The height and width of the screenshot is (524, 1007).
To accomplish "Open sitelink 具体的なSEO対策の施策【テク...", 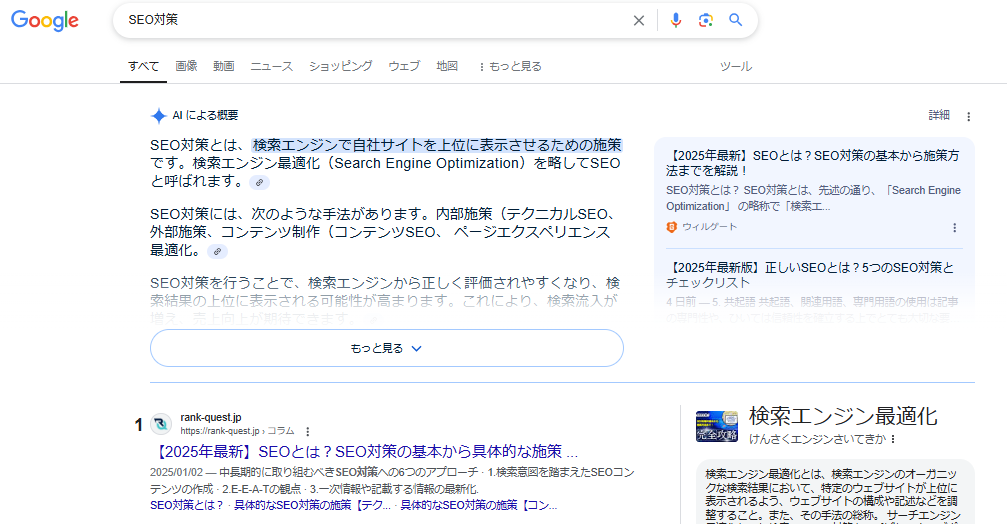I will (312, 505).
